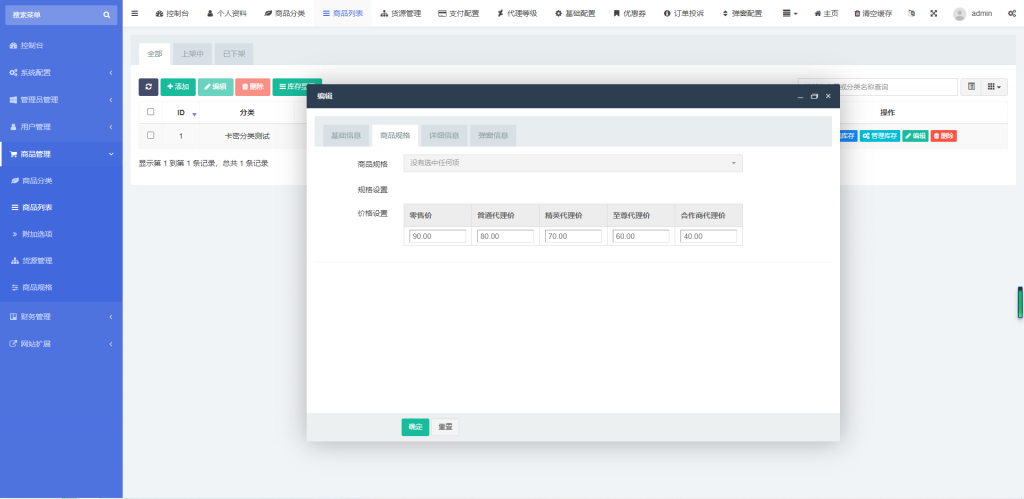Go to 主页 home link
Viewport: 1024px width, 499px height.
(x=826, y=13)
